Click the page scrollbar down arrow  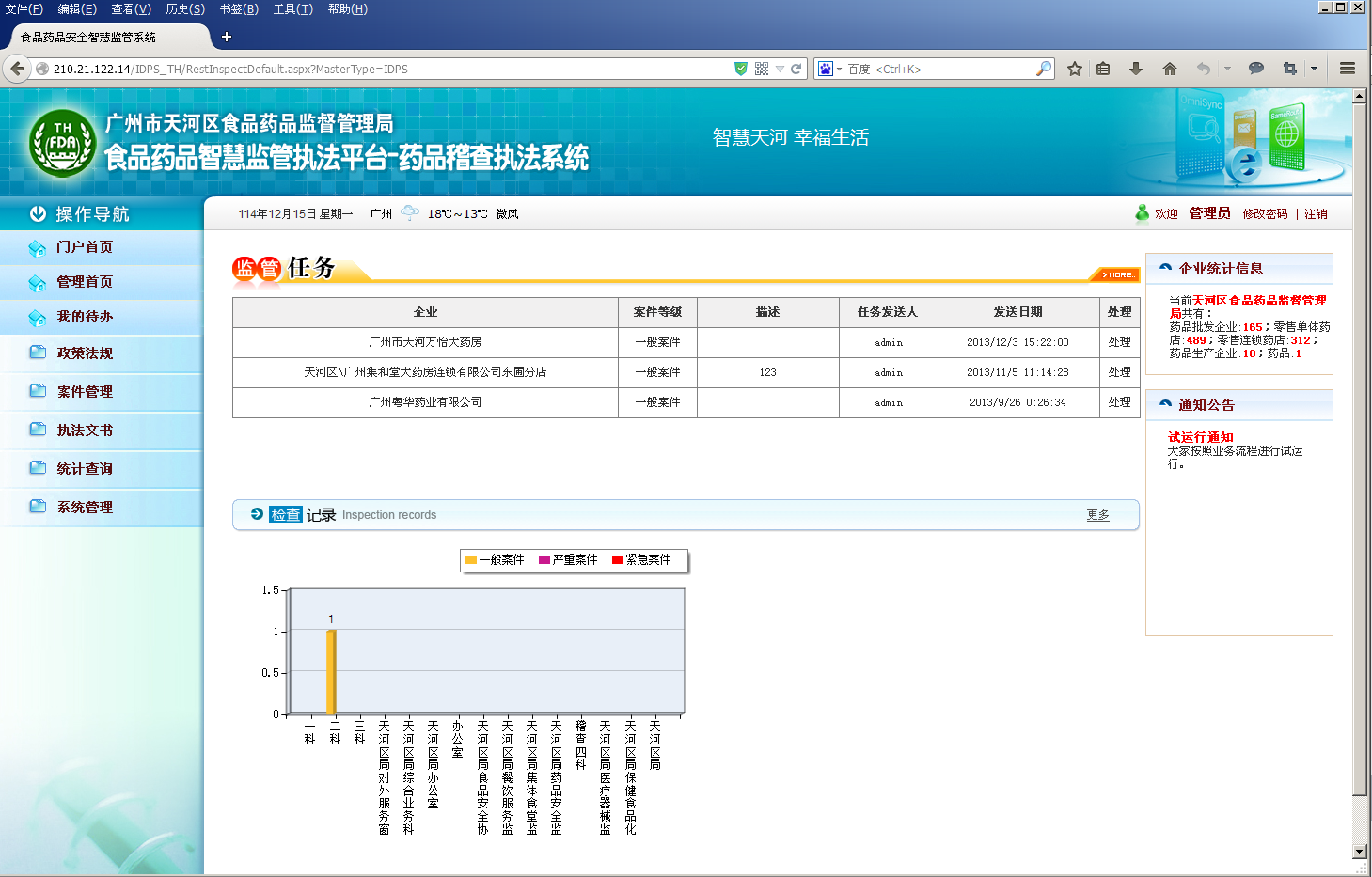pyautogui.click(x=1360, y=852)
